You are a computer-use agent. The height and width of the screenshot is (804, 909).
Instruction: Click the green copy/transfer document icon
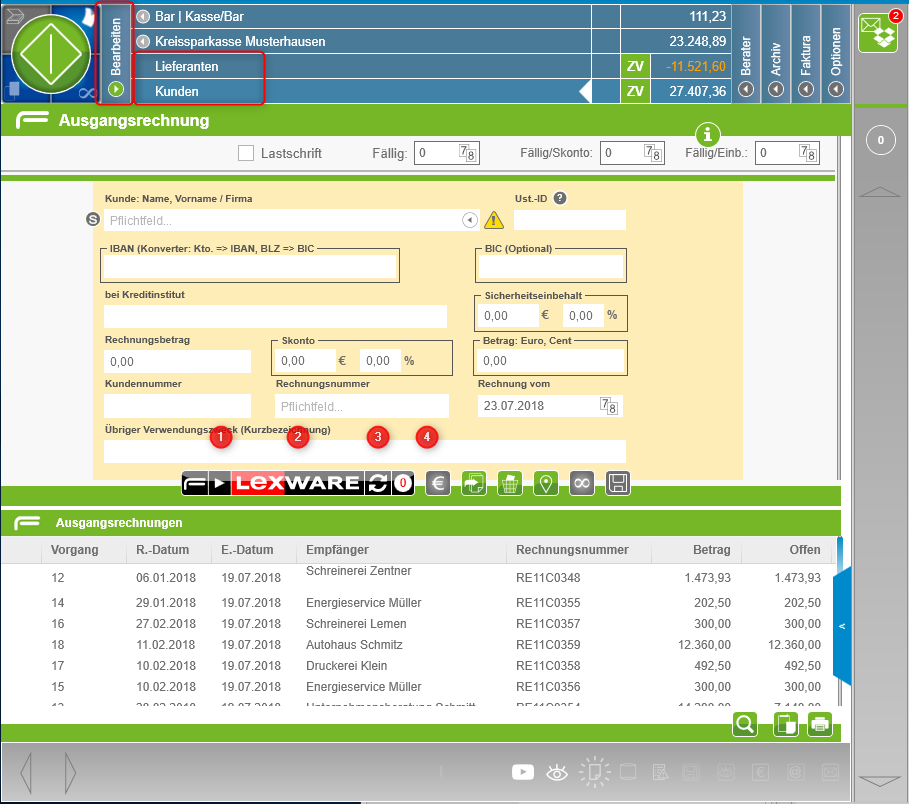(474, 483)
